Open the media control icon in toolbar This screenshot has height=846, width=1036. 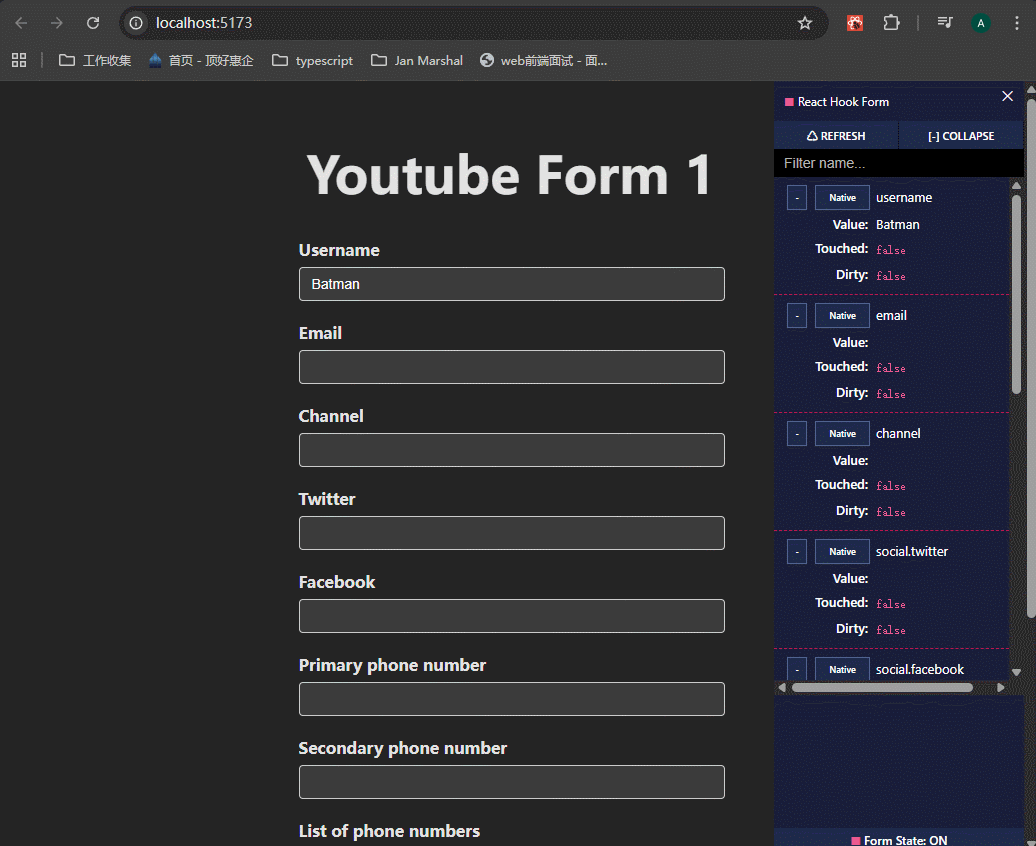(944, 23)
